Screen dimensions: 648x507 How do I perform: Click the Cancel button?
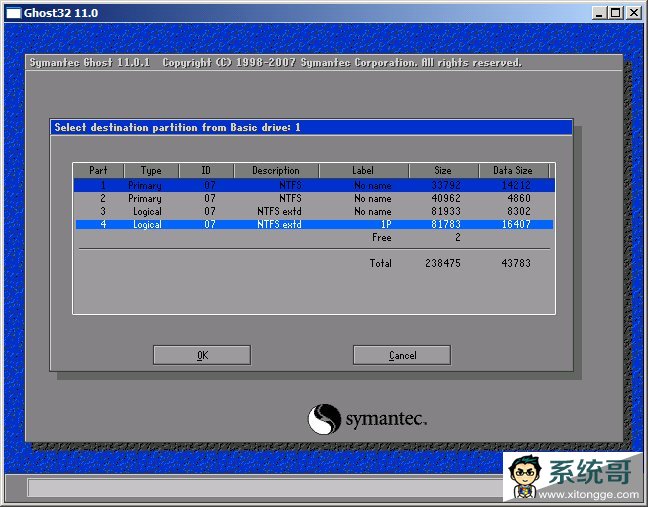click(402, 355)
